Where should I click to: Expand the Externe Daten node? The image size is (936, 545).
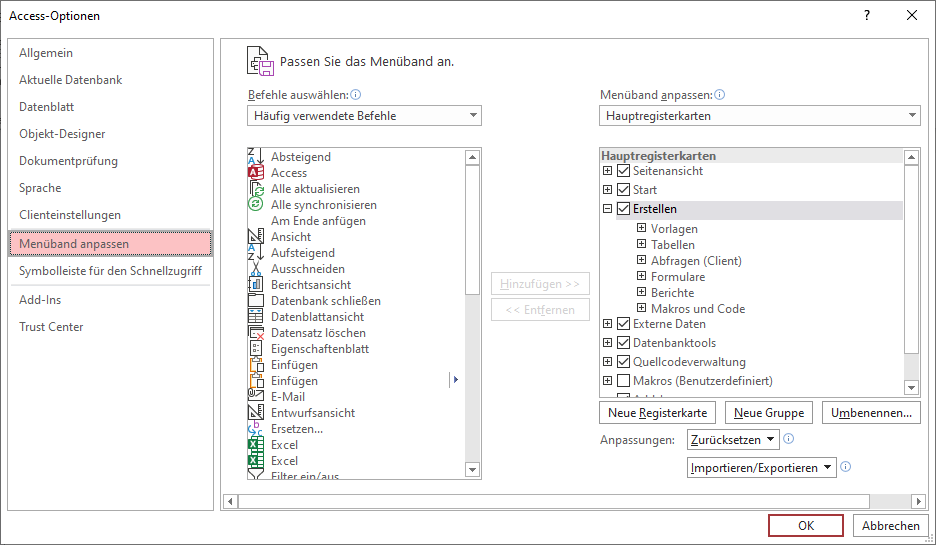point(608,324)
